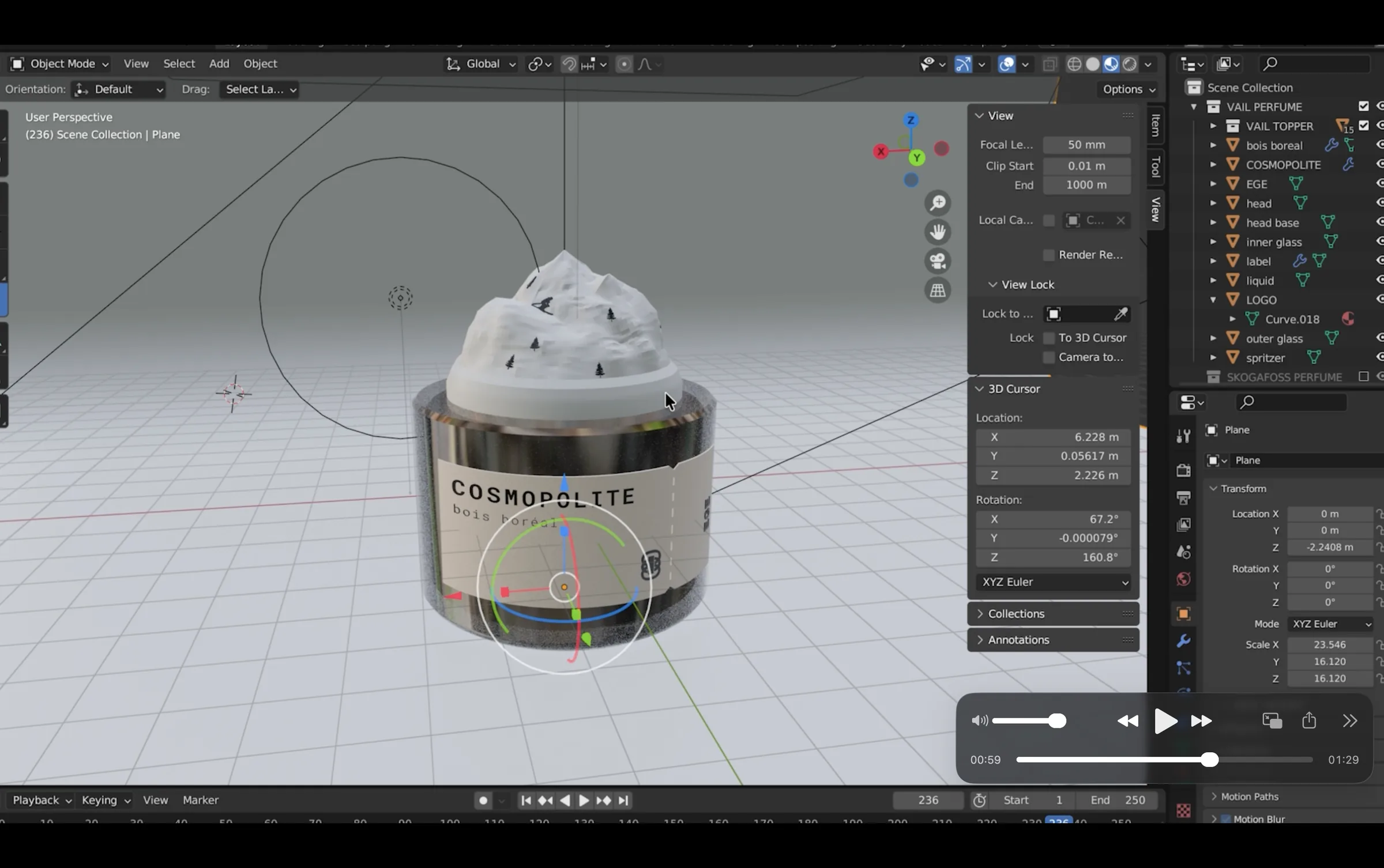Toggle VAIL PERFUME collection exclude checkbox
Image resolution: width=1384 pixels, height=868 pixels.
(x=1363, y=107)
